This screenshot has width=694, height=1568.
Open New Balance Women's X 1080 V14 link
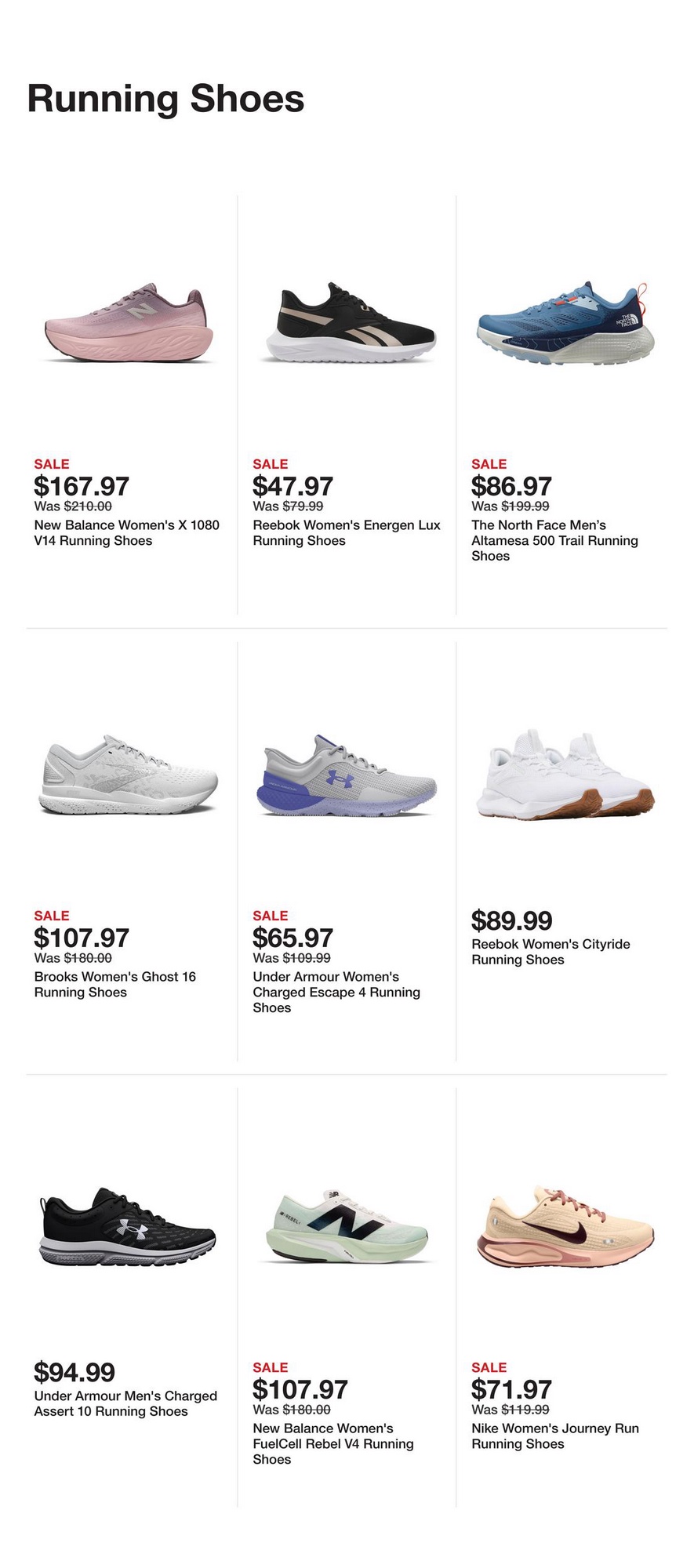[126, 533]
